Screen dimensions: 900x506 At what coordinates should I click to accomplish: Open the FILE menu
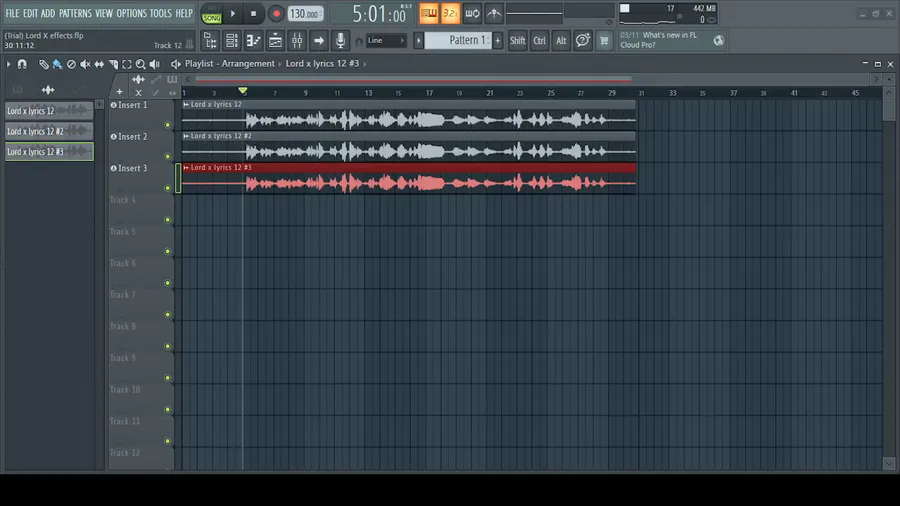coord(12,13)
